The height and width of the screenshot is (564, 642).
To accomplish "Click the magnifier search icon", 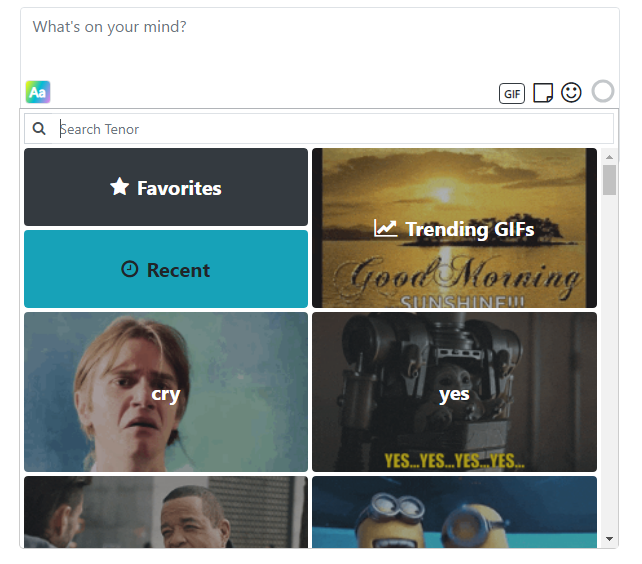I will tap(39, 129).
